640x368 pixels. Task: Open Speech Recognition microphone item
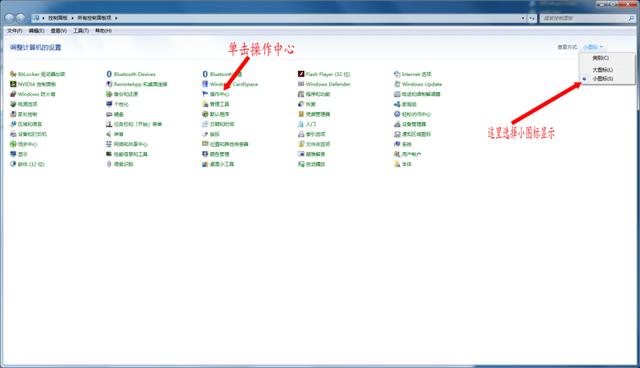(120, 164)
